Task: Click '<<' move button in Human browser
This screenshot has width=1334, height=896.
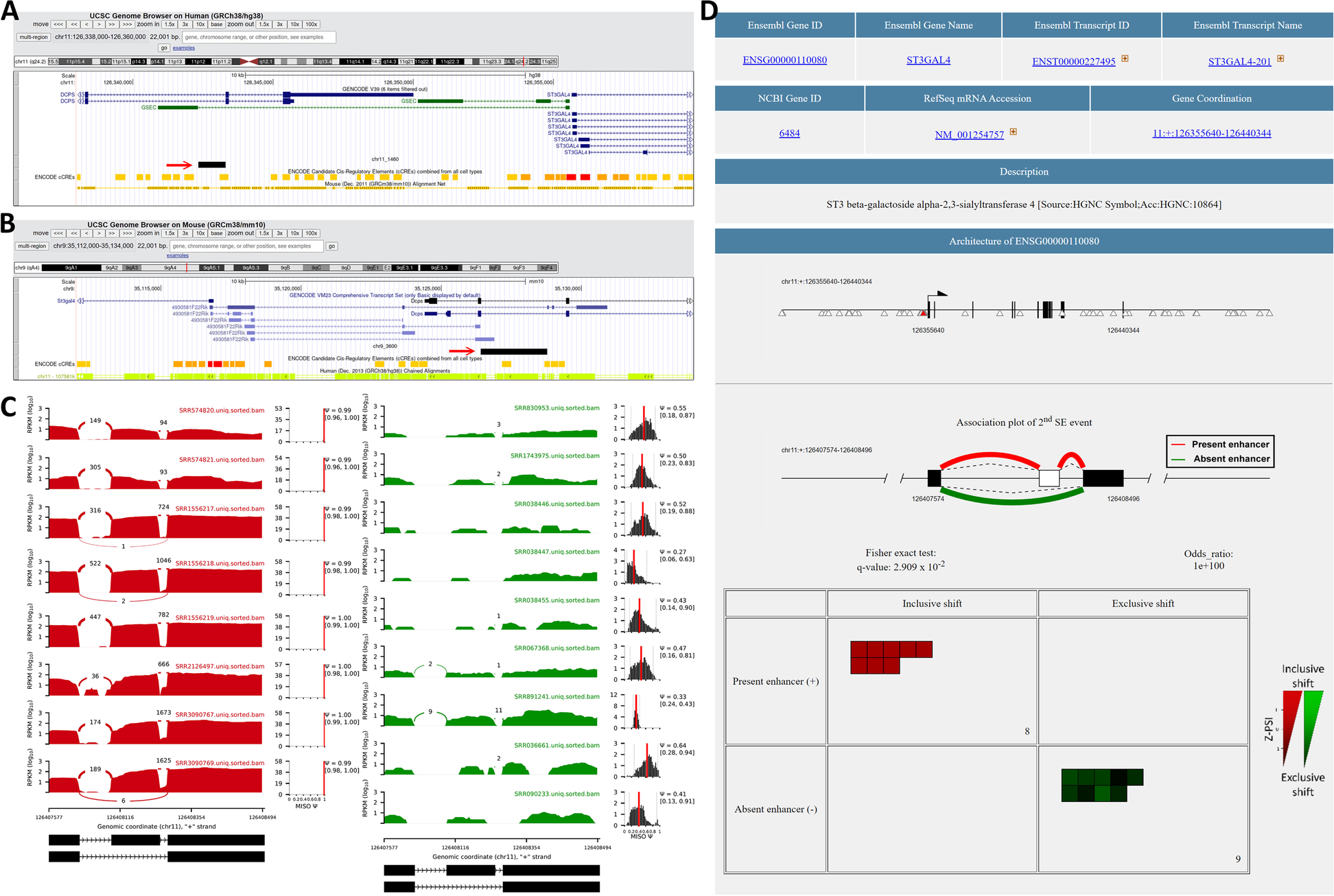Action: tap(73, 24)
